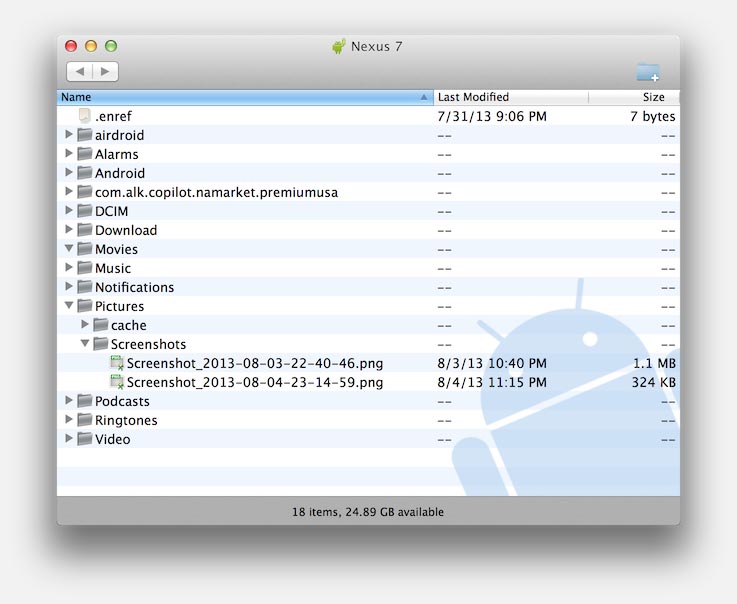Click the Screenshot_2013-08-03-22-40-46.png file icon
Viewport: 737px width, 604px height.
[117, 363]
